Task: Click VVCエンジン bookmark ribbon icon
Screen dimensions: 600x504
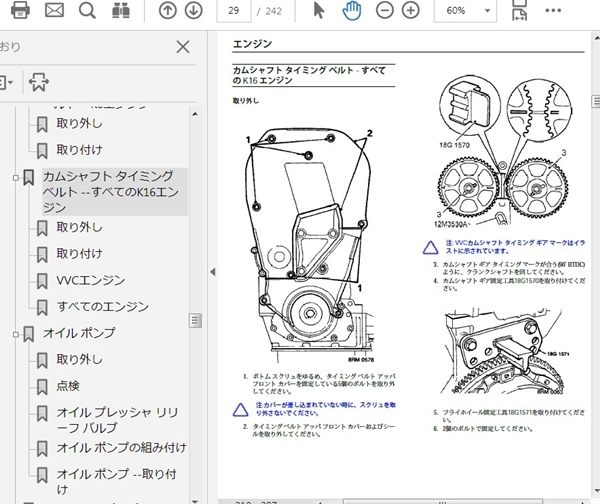Action: [42, 281]
